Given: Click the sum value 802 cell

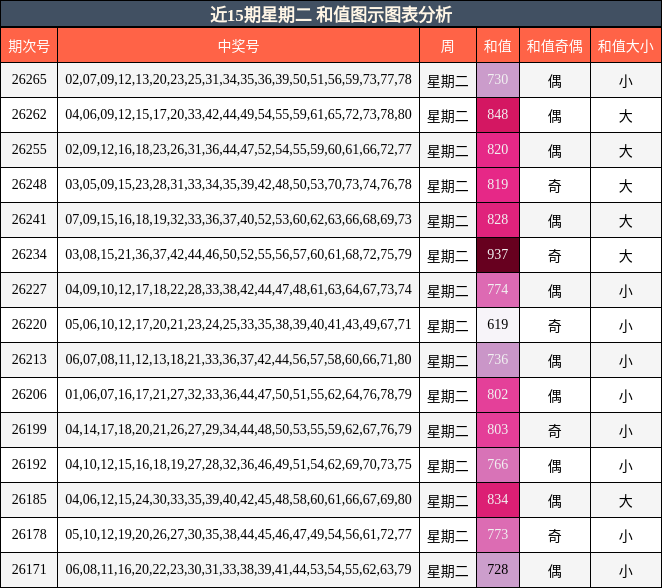Looking at the screenshot, I should [x=498, y=396].
